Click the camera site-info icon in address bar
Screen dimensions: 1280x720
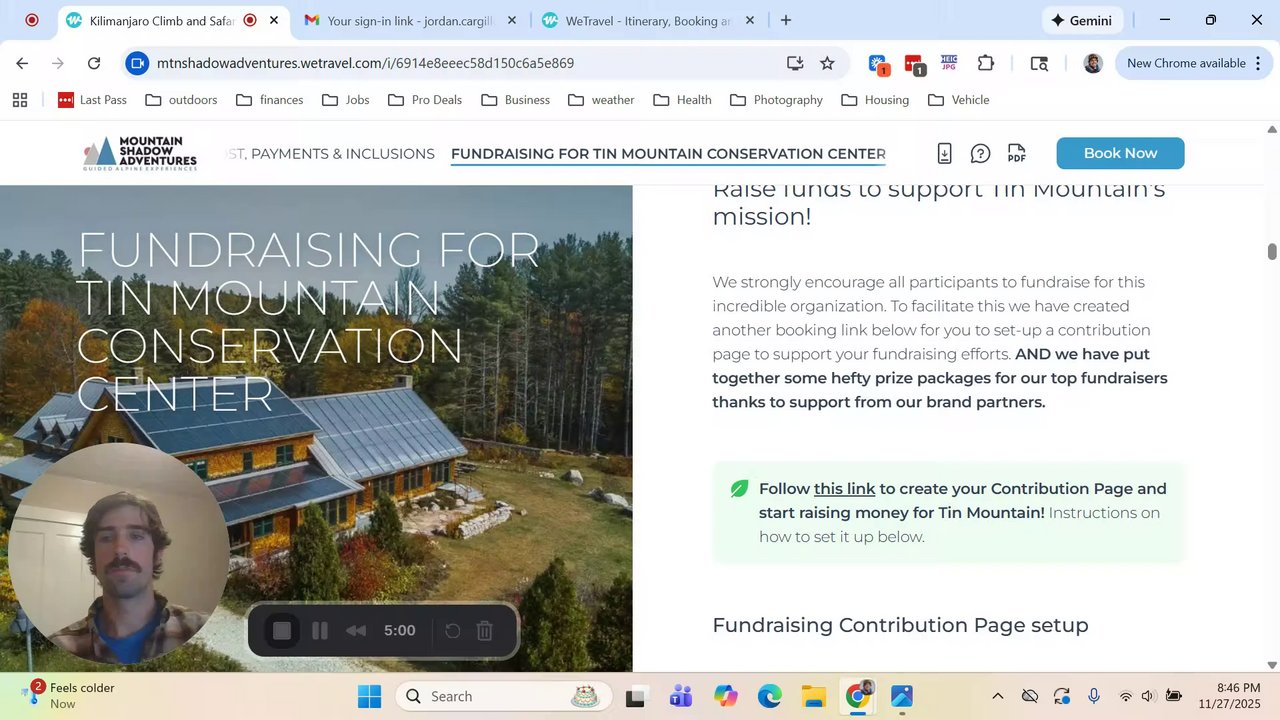point(138,63)
